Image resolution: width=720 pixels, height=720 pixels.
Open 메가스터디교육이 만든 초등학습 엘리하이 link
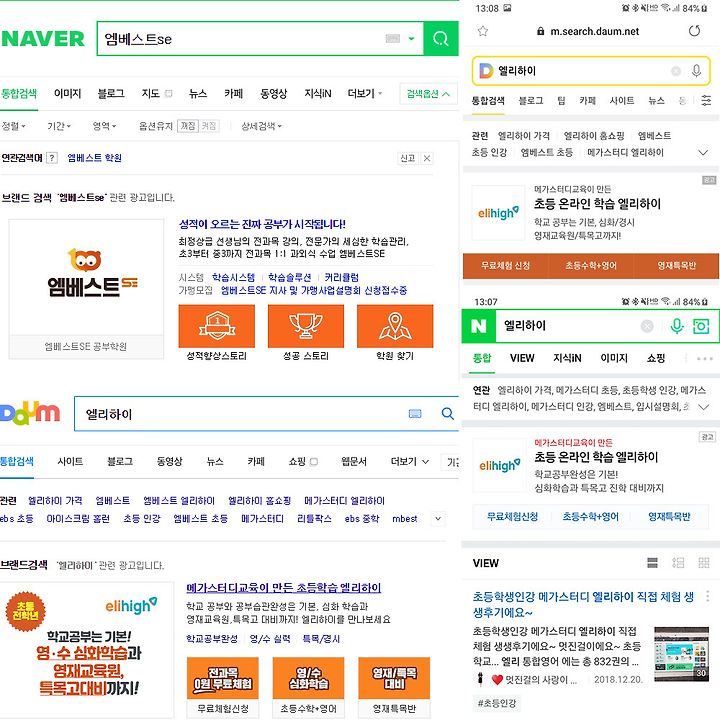284,588
